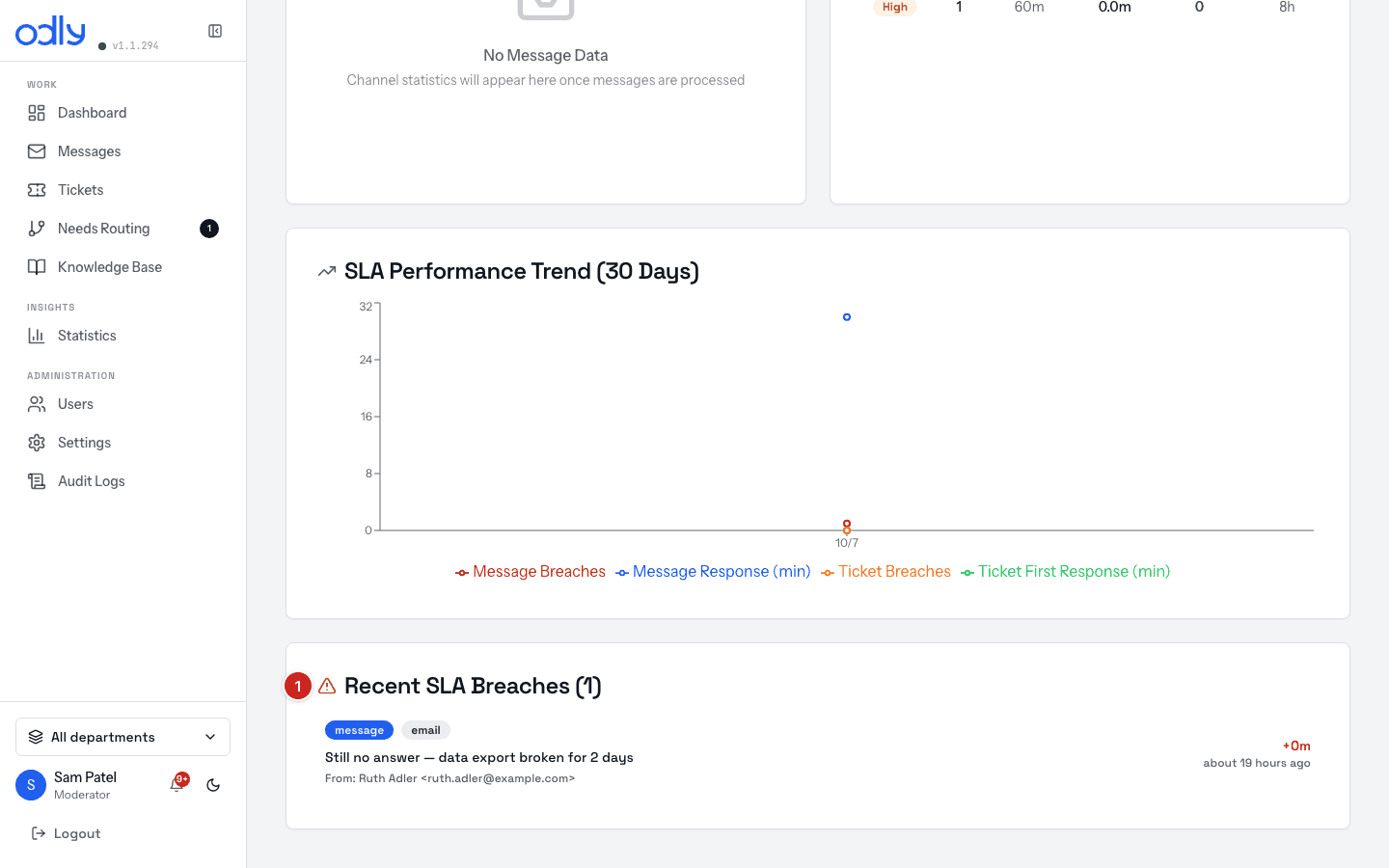
Task: Open the Statistics page
Action: [x=123, y=336]
